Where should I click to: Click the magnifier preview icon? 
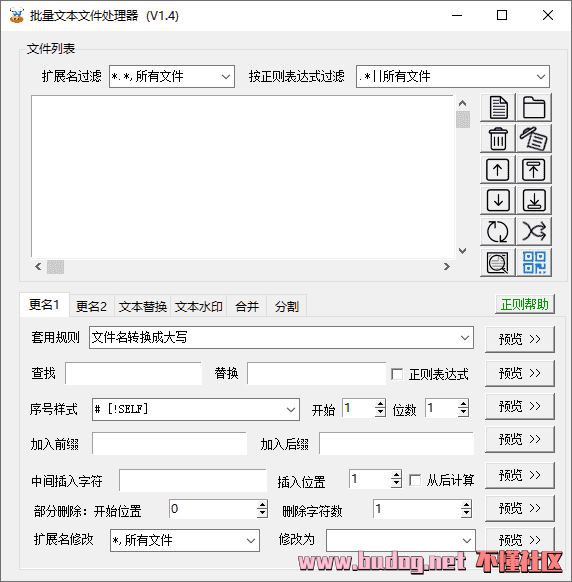tap(498, 263)
